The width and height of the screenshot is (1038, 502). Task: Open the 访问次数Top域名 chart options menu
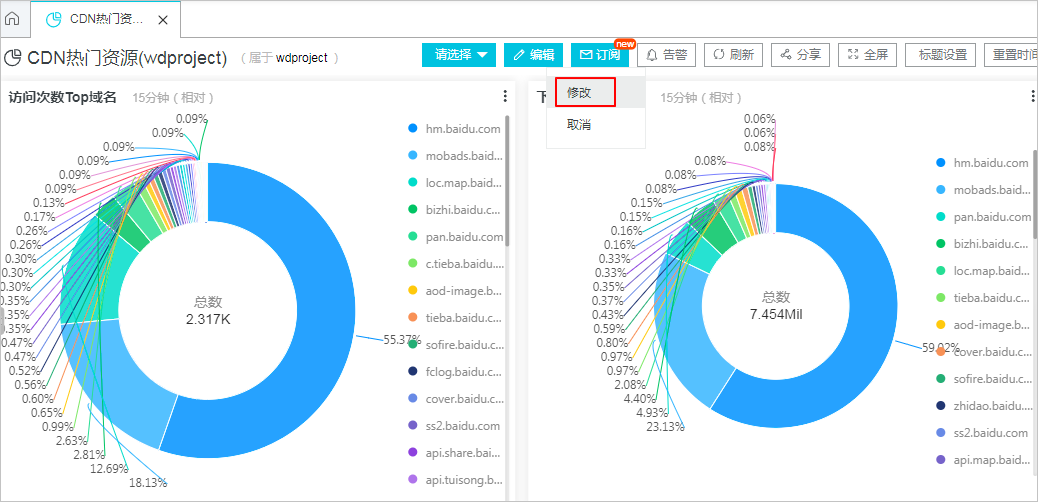point(505,97)
